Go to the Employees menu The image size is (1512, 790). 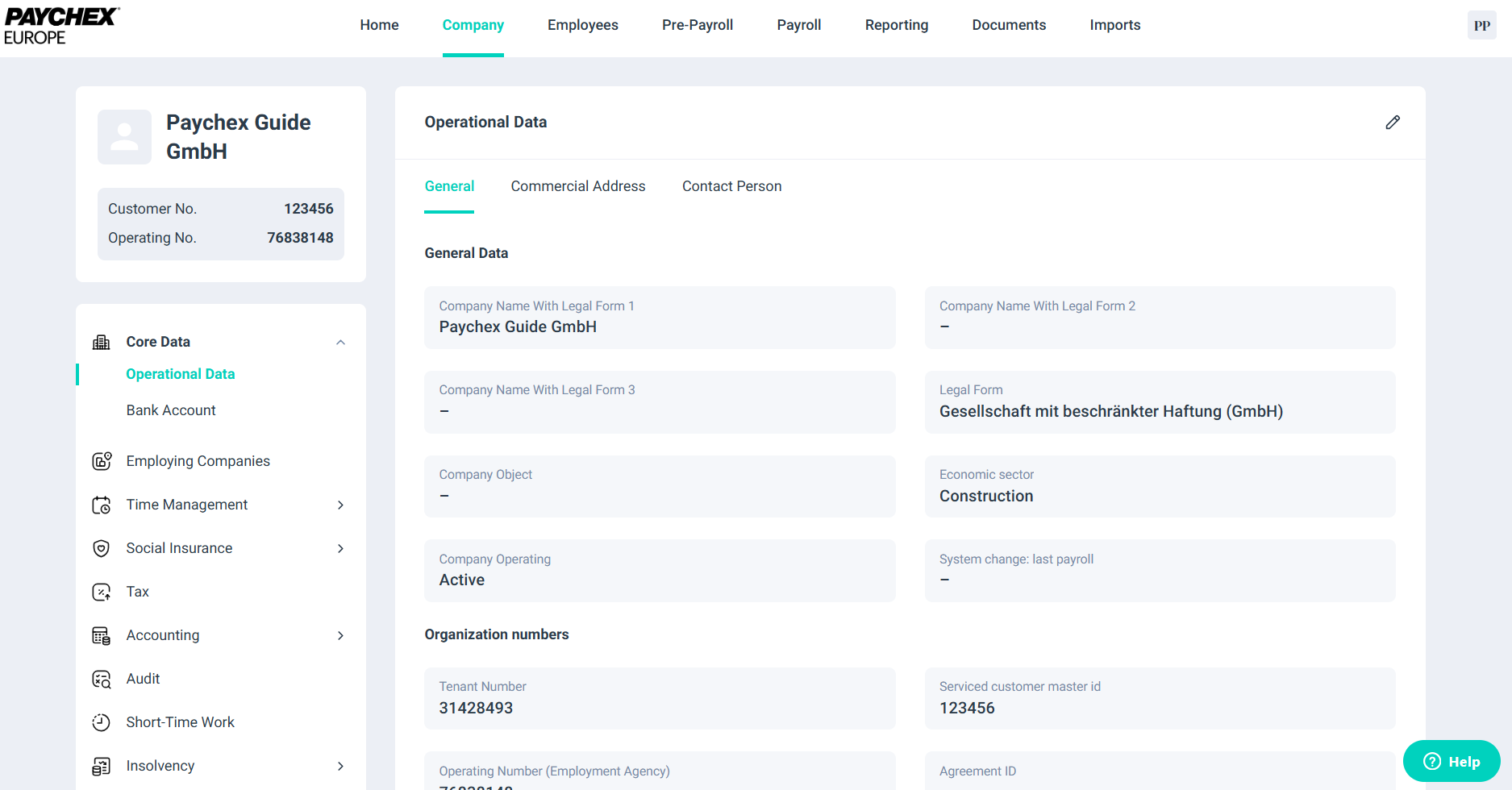pos(582,25)
